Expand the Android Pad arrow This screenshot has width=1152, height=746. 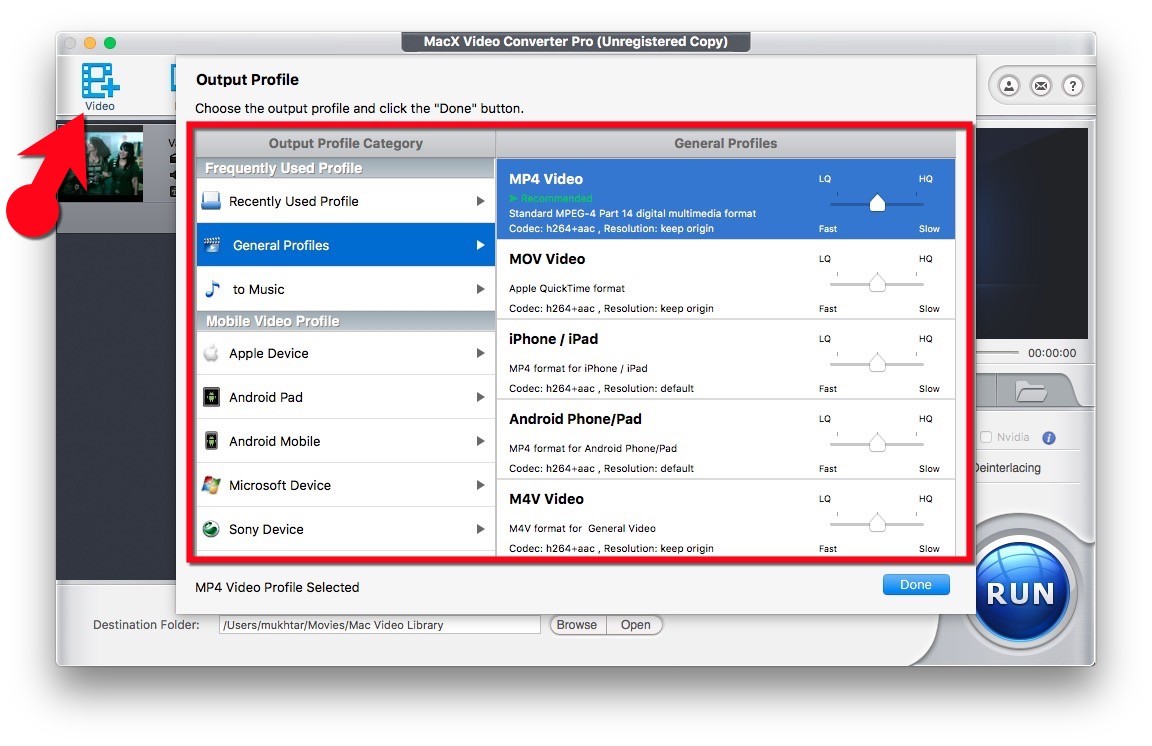tap(480, 398)
